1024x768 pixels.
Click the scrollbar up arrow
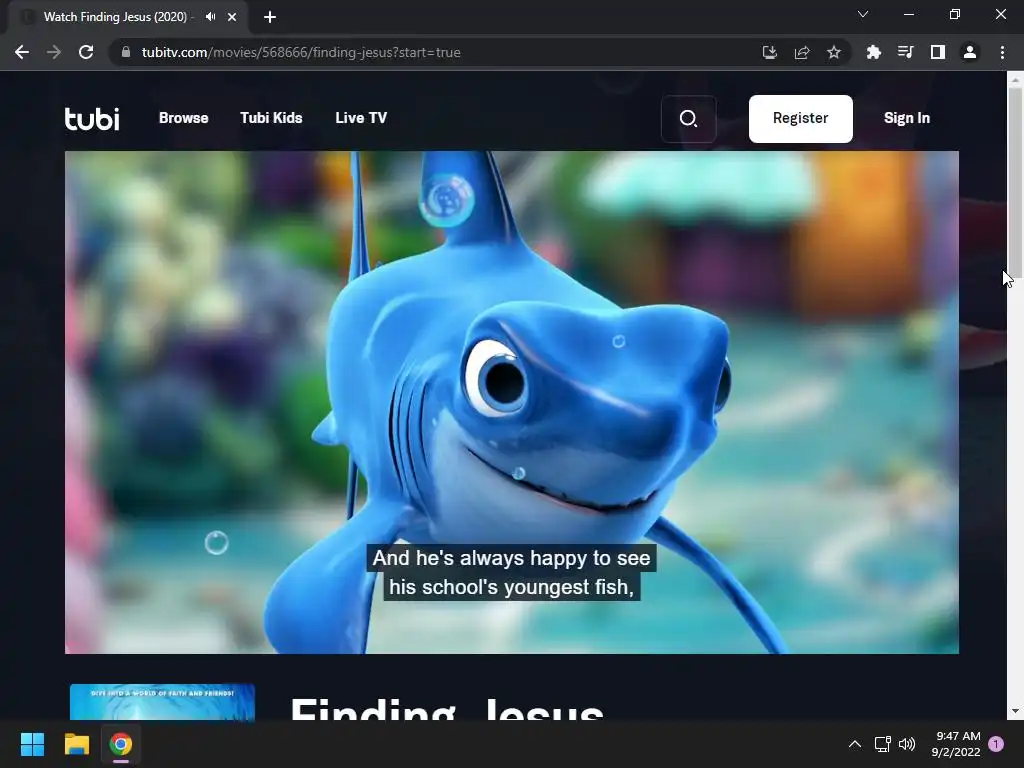tap(1015, 80)
